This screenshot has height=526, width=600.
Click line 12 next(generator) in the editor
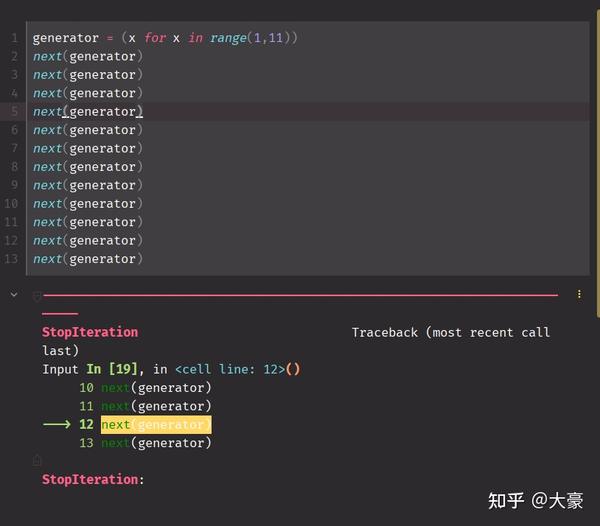pos(88,241)
